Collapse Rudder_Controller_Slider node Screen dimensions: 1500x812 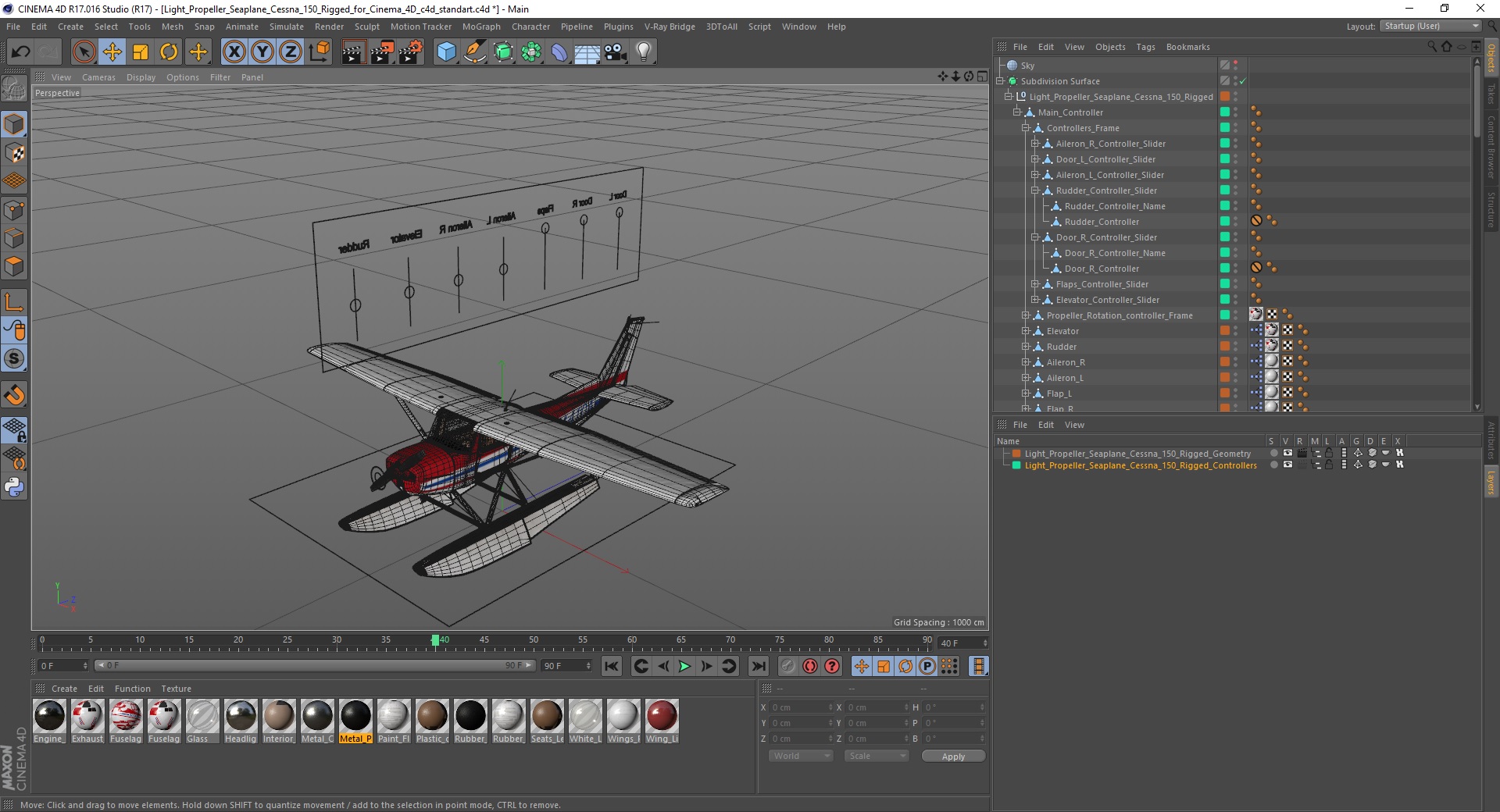coord(1034,191)
